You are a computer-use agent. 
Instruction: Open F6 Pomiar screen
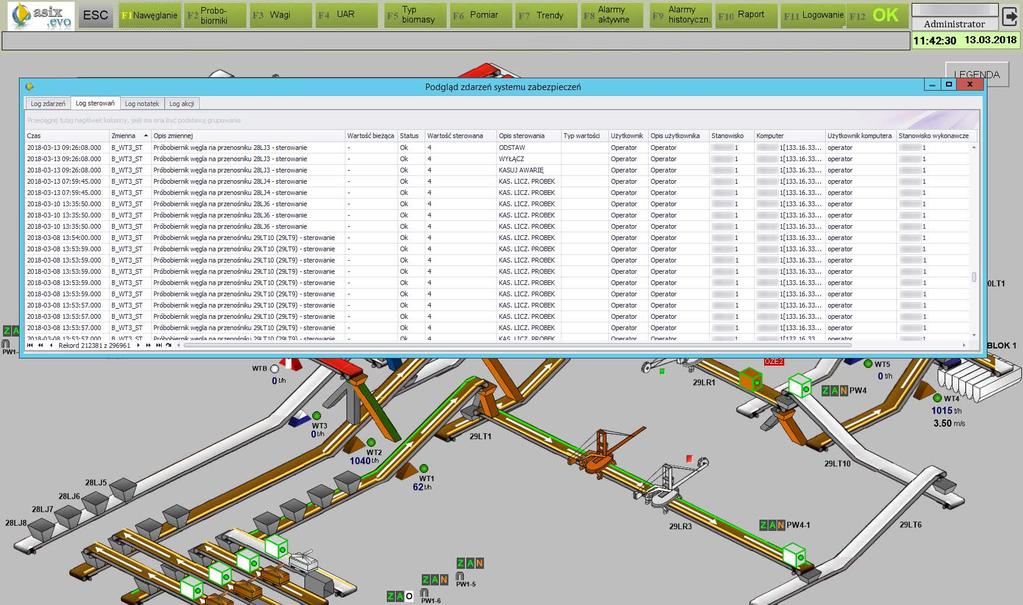point(481,15)
